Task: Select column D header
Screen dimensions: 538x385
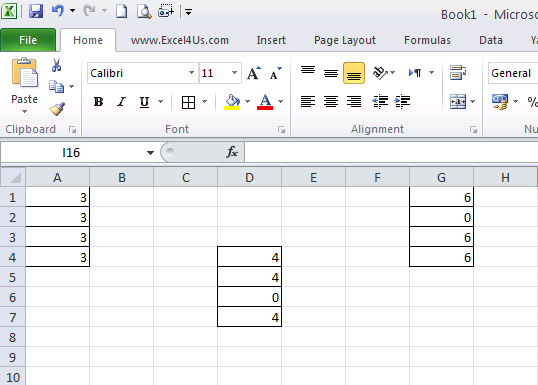Action: [x=249, y=177]
